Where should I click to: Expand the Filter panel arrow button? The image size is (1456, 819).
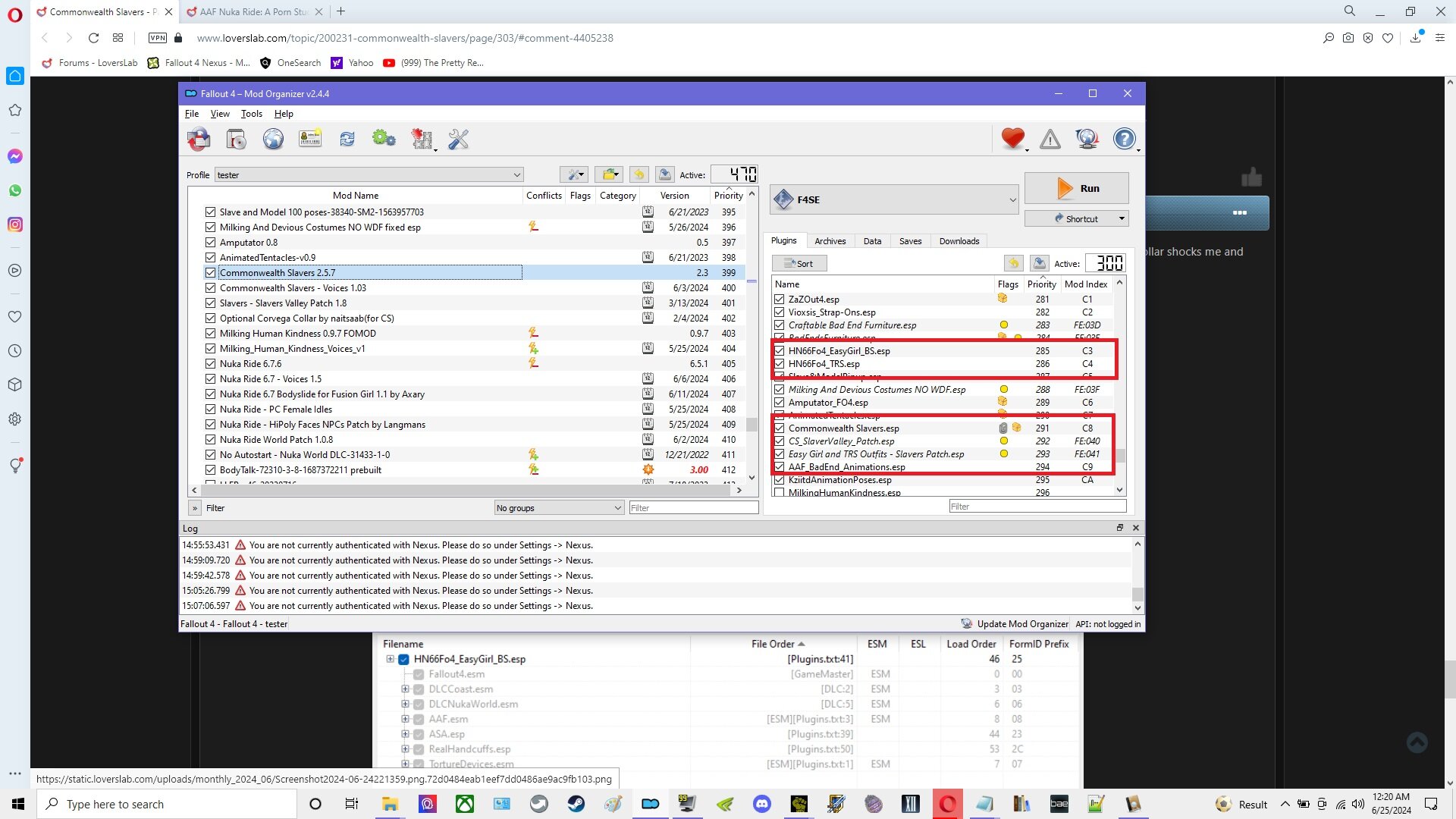[195, 508]
